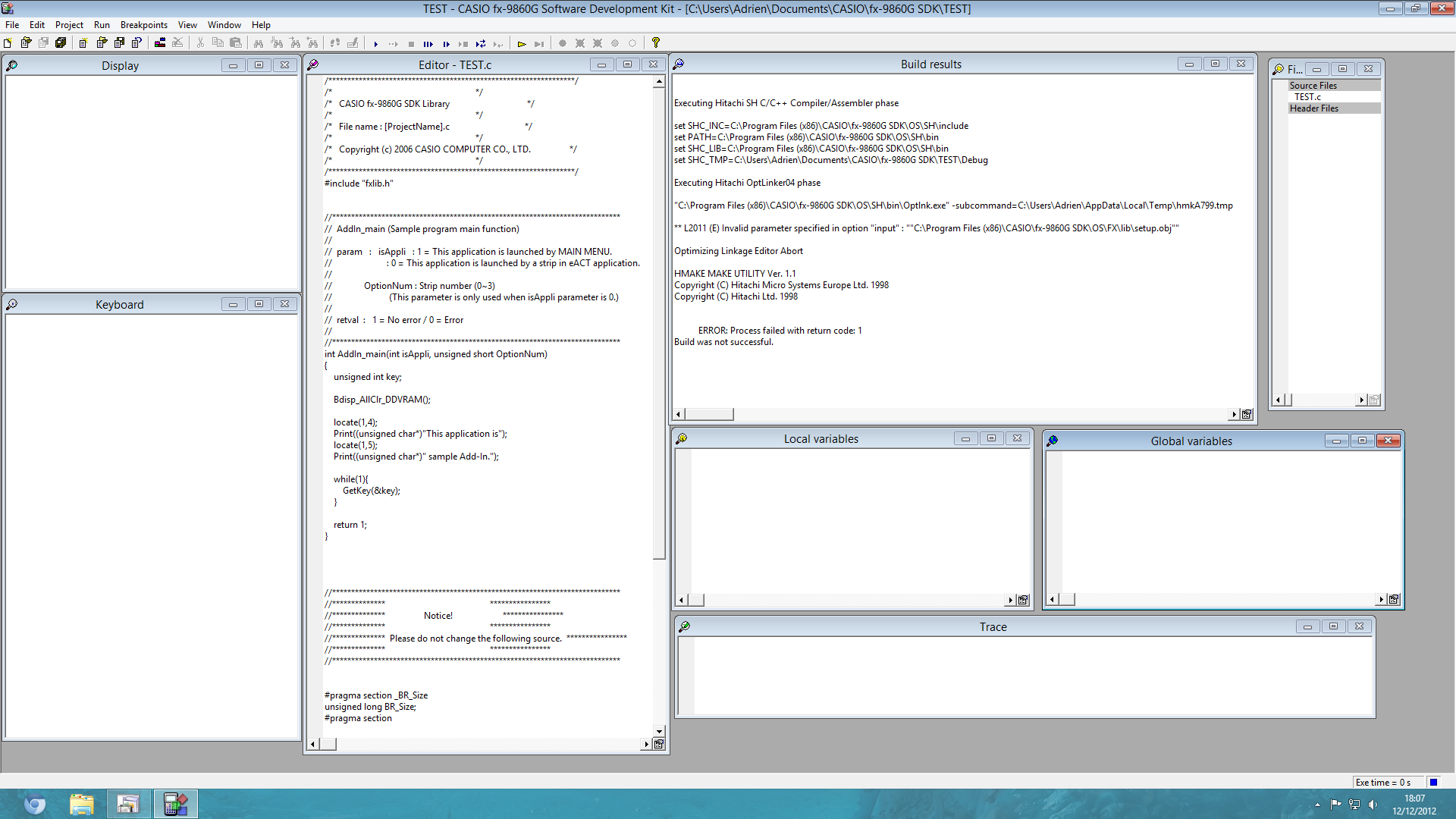The width and height of the screenshot is (1456, 819).
Task: Click the open project toolbar icon
Action: coord(102,43)
